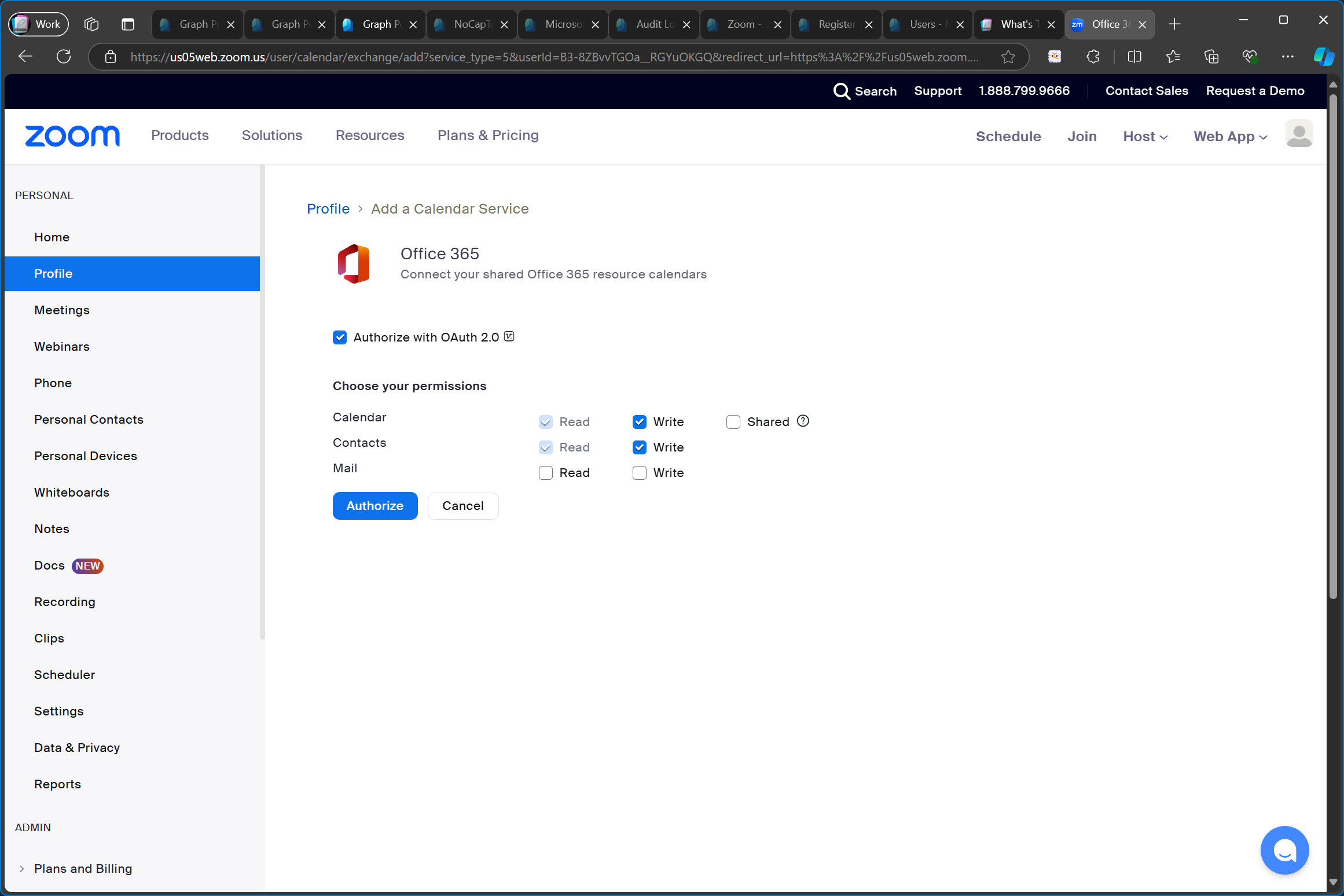Uncheck Calendar Write permission
The image size is (1344, 896).
[640, 422]
